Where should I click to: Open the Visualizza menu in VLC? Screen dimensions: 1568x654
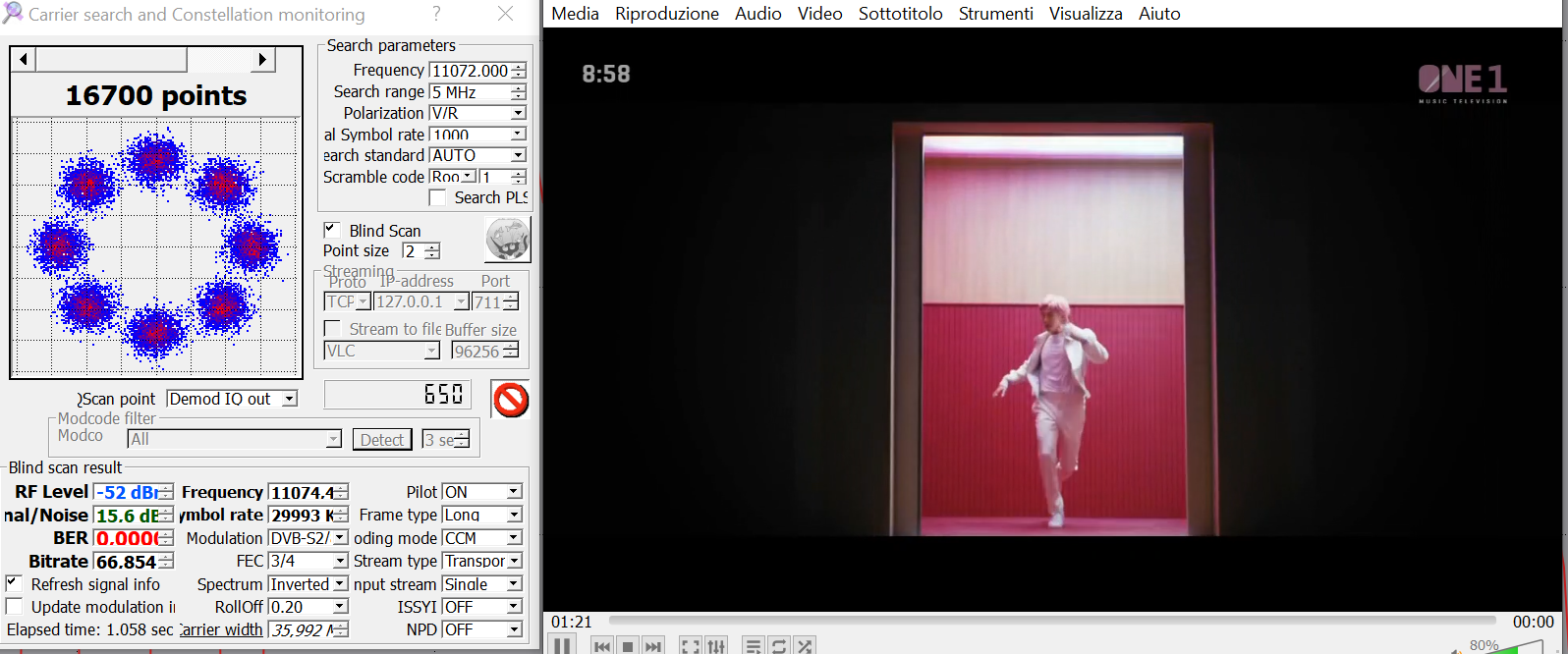1086,14
